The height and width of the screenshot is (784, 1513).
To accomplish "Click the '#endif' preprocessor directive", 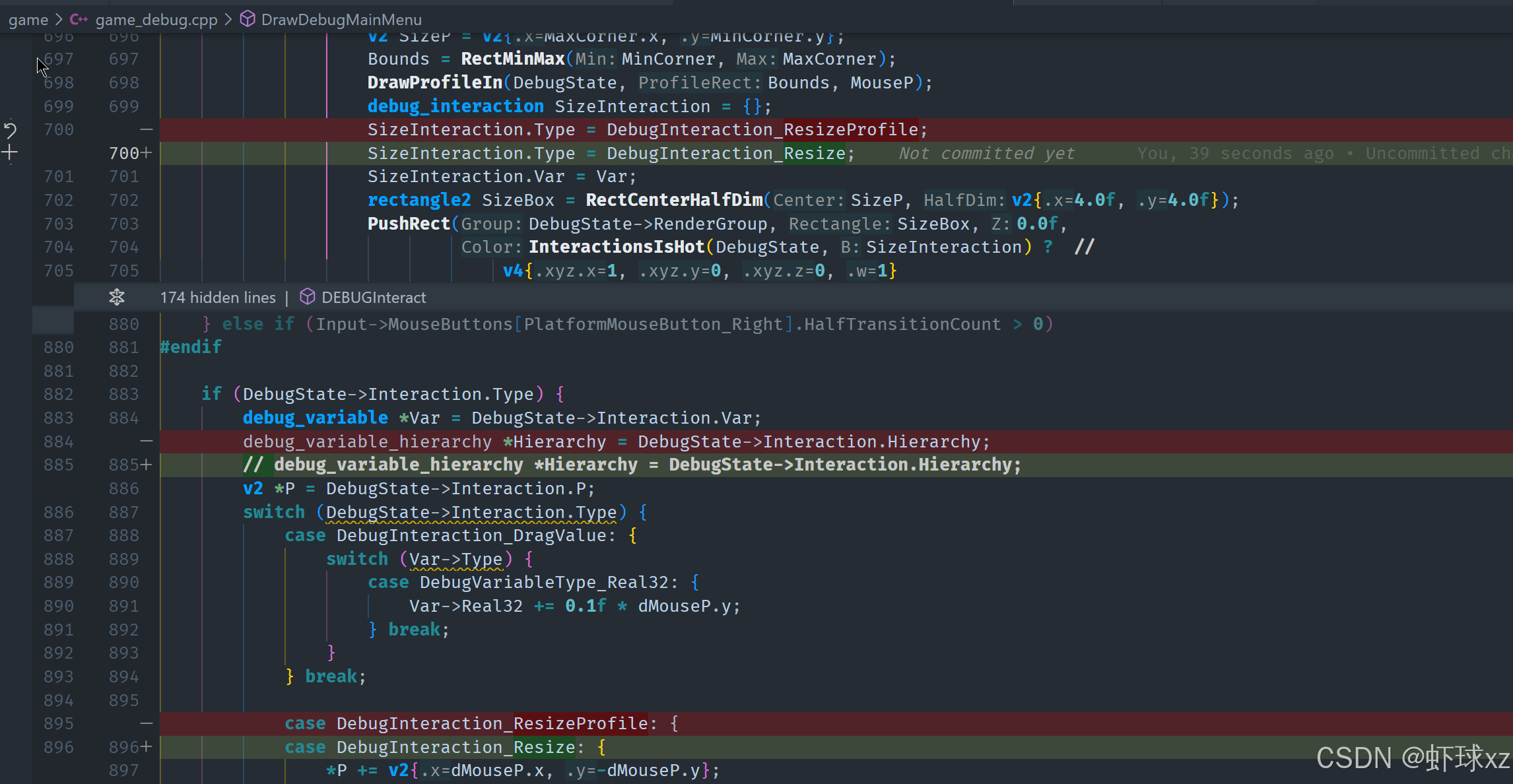I will point(191,347).
